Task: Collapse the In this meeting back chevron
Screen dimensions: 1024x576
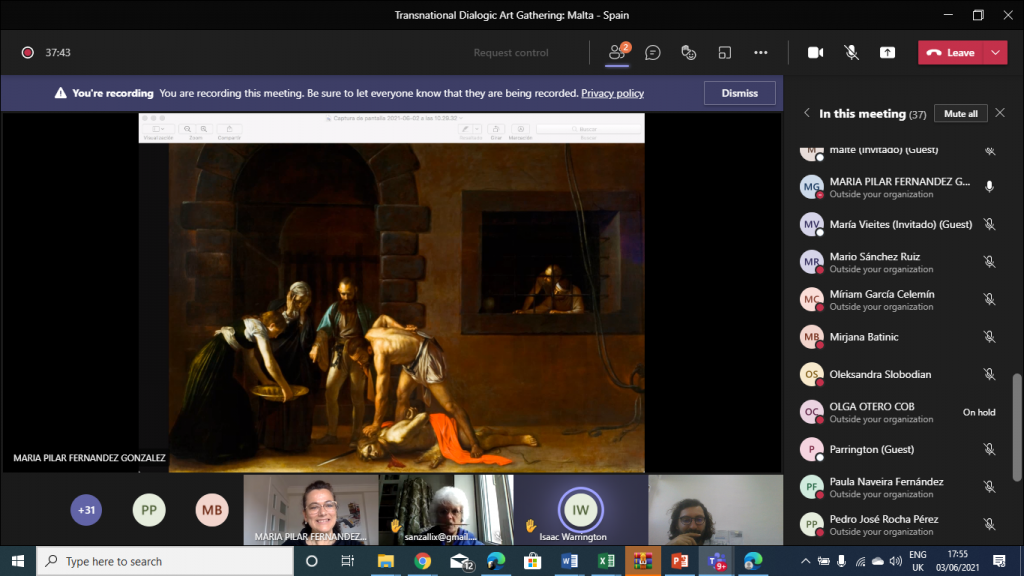Action: pos(807,113)
